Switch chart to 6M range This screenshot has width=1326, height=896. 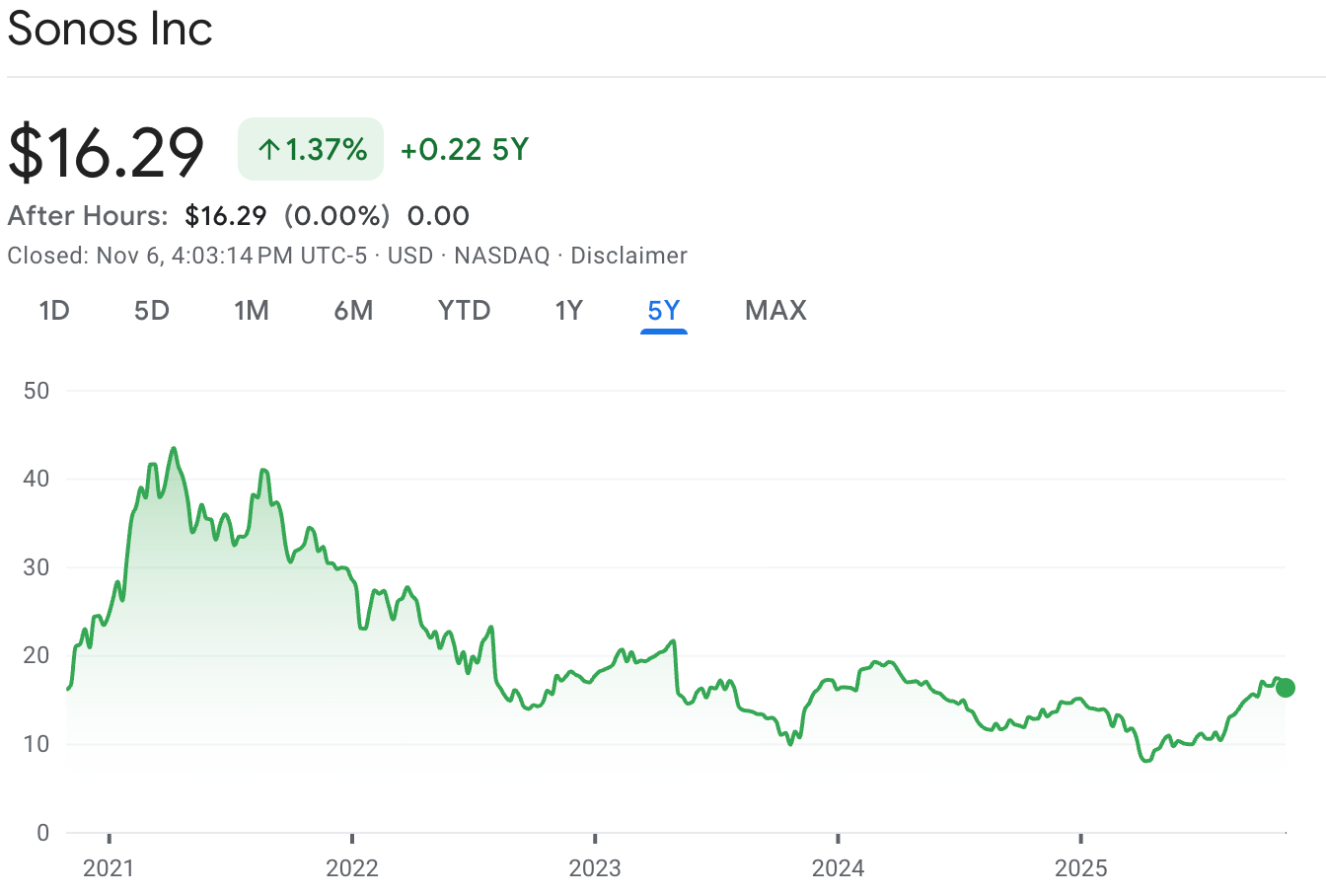click(x=353, y=311)
